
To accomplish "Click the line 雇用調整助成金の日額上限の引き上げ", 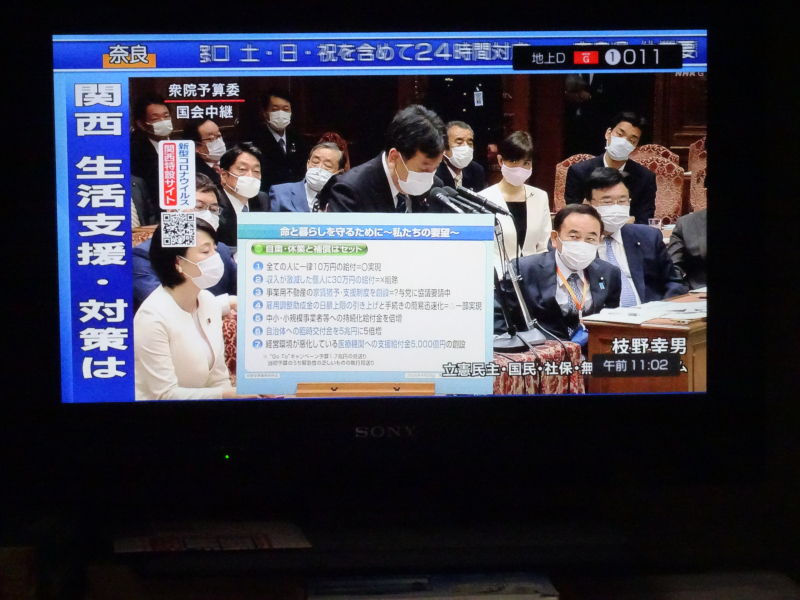I will [373, 305].
